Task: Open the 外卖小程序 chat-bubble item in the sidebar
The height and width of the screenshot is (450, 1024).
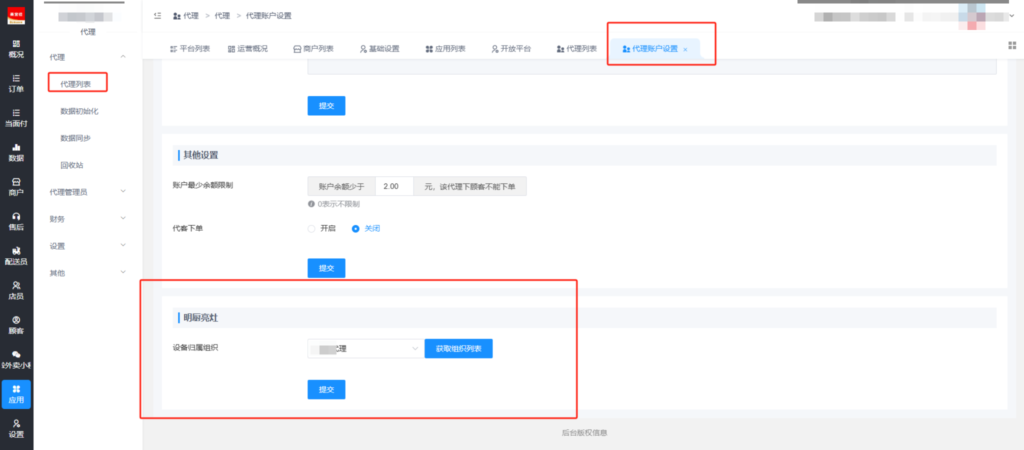Action: coord(16,360)
